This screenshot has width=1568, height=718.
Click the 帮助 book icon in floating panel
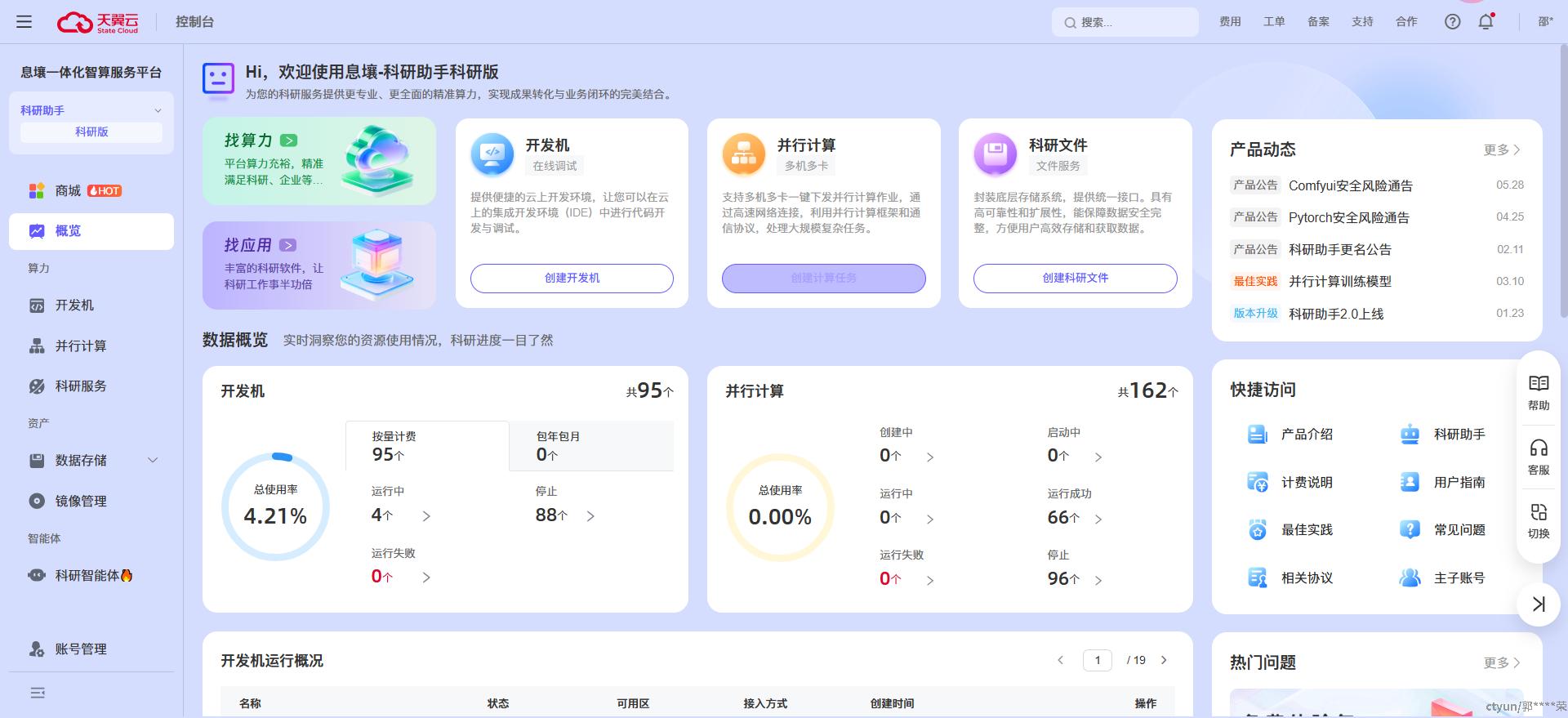pyautogui.click(x=1538, y=392)
